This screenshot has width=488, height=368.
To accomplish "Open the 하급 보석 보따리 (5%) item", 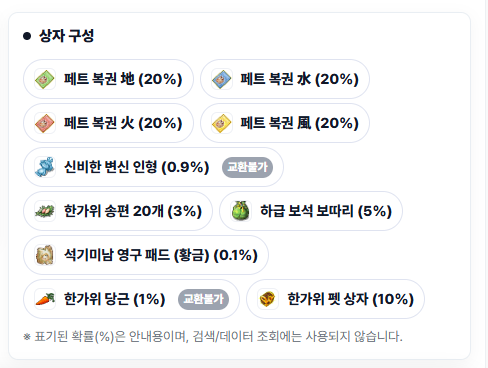I will 311,211.
